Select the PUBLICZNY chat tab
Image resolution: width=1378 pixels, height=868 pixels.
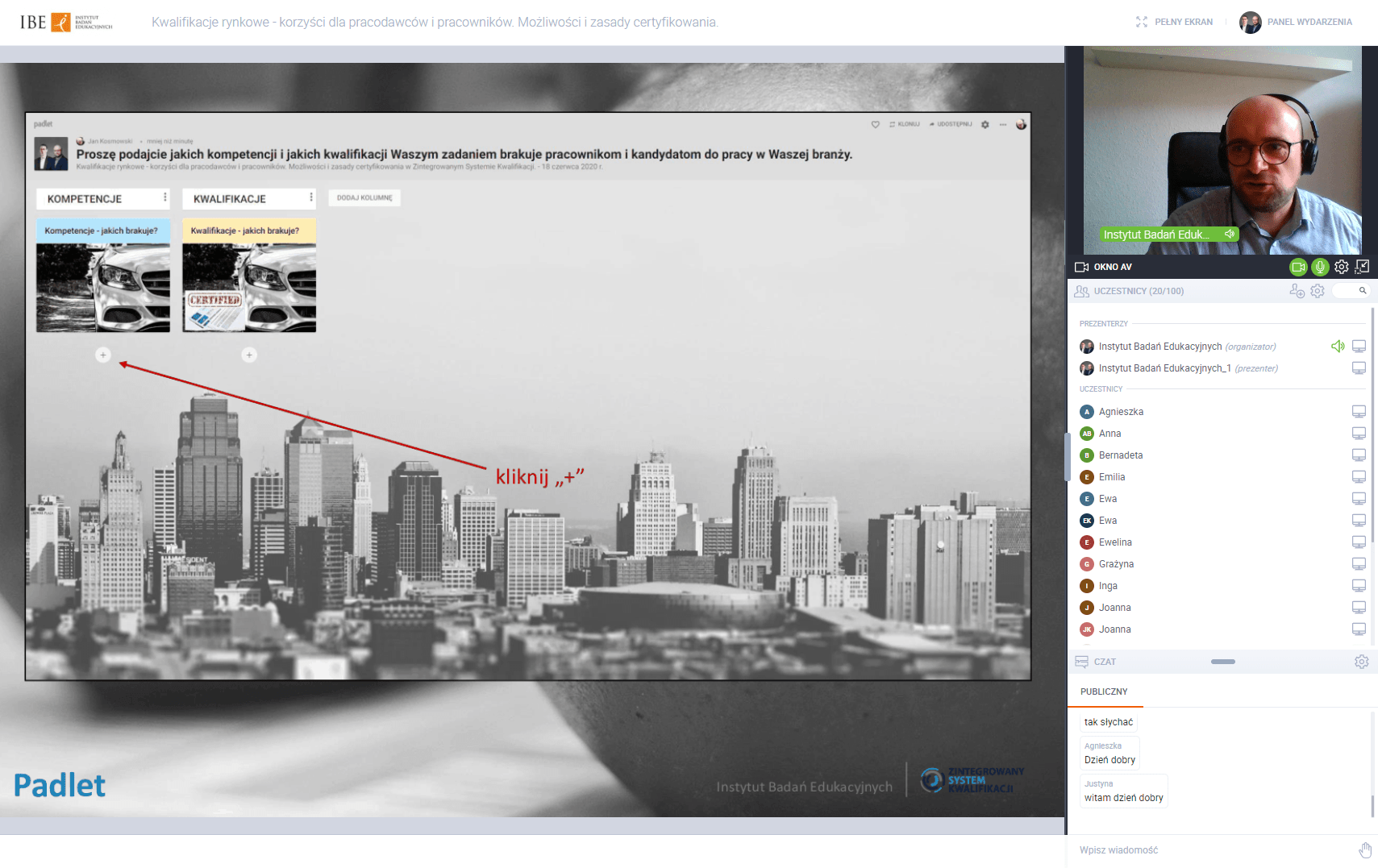[x=1104, y=691]
